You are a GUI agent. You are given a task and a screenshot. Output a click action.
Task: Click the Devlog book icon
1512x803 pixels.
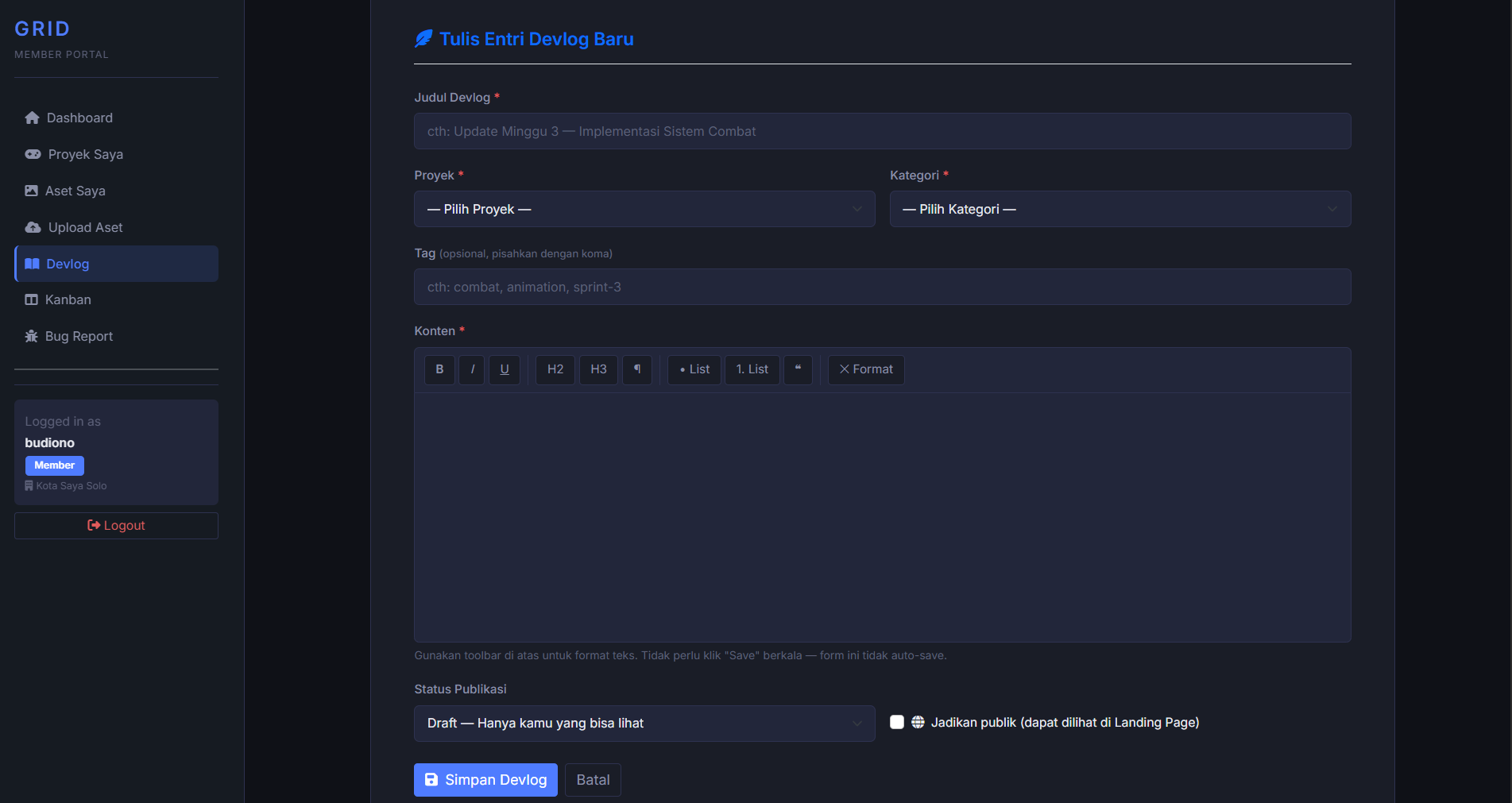pos(32,264)
